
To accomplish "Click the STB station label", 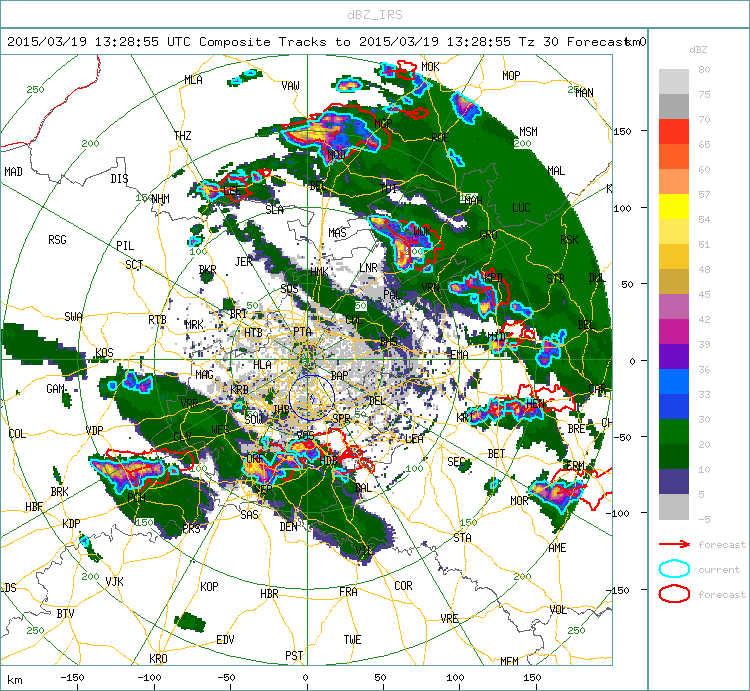I will [555, 279].
